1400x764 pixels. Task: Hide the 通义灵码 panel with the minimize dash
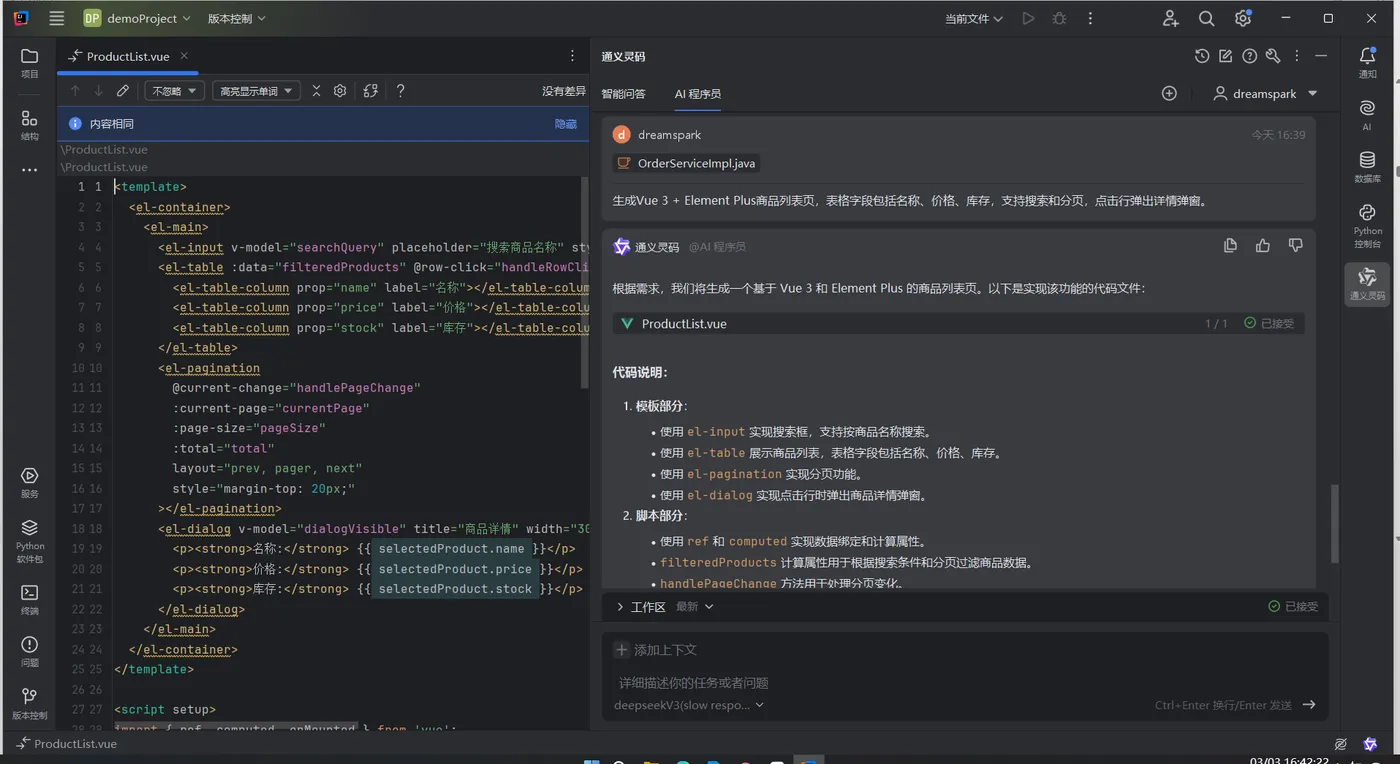coord(1321,56)
